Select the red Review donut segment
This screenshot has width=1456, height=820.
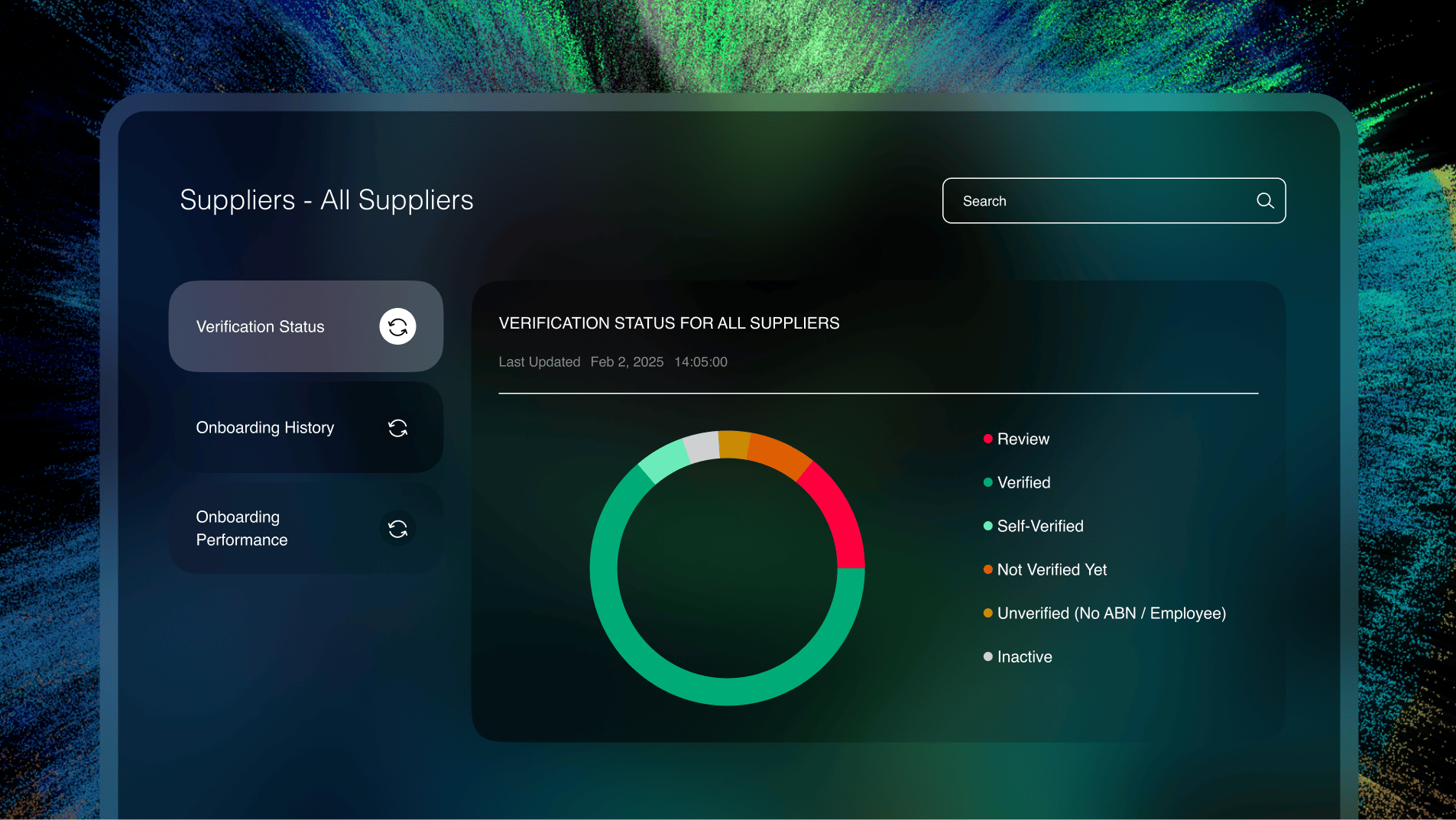pos(838,513)
